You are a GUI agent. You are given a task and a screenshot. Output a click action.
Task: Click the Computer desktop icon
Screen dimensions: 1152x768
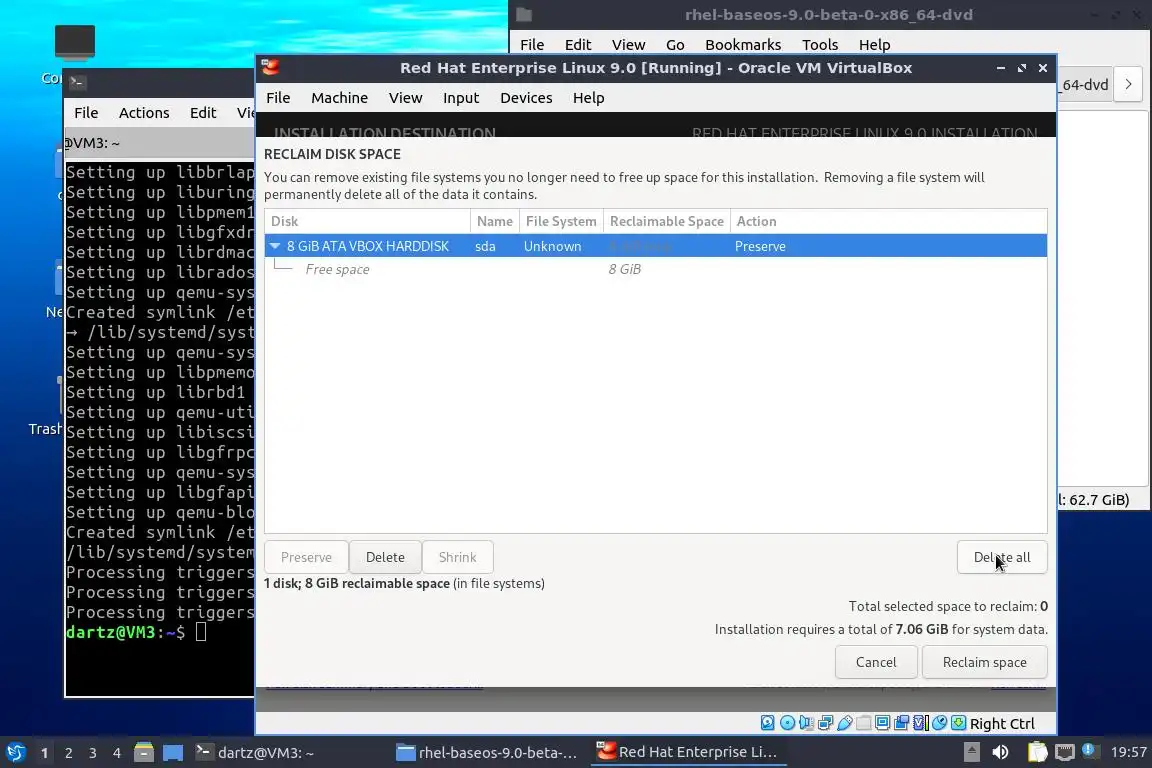point(74,43)
